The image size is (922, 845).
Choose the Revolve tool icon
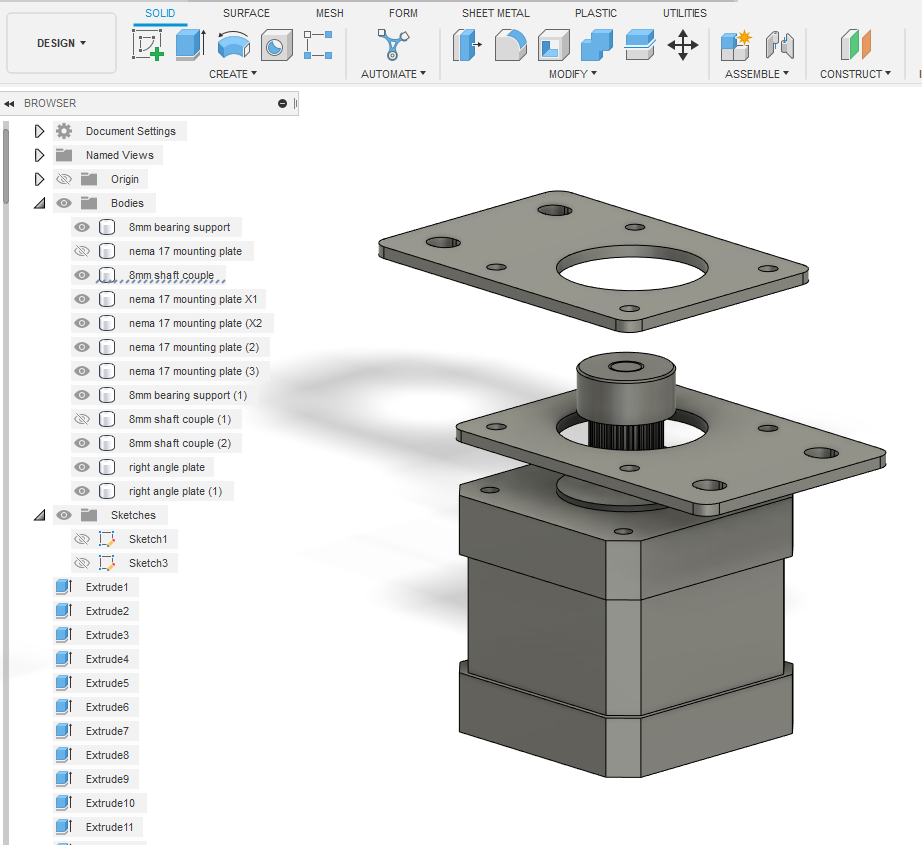point(233,45)
